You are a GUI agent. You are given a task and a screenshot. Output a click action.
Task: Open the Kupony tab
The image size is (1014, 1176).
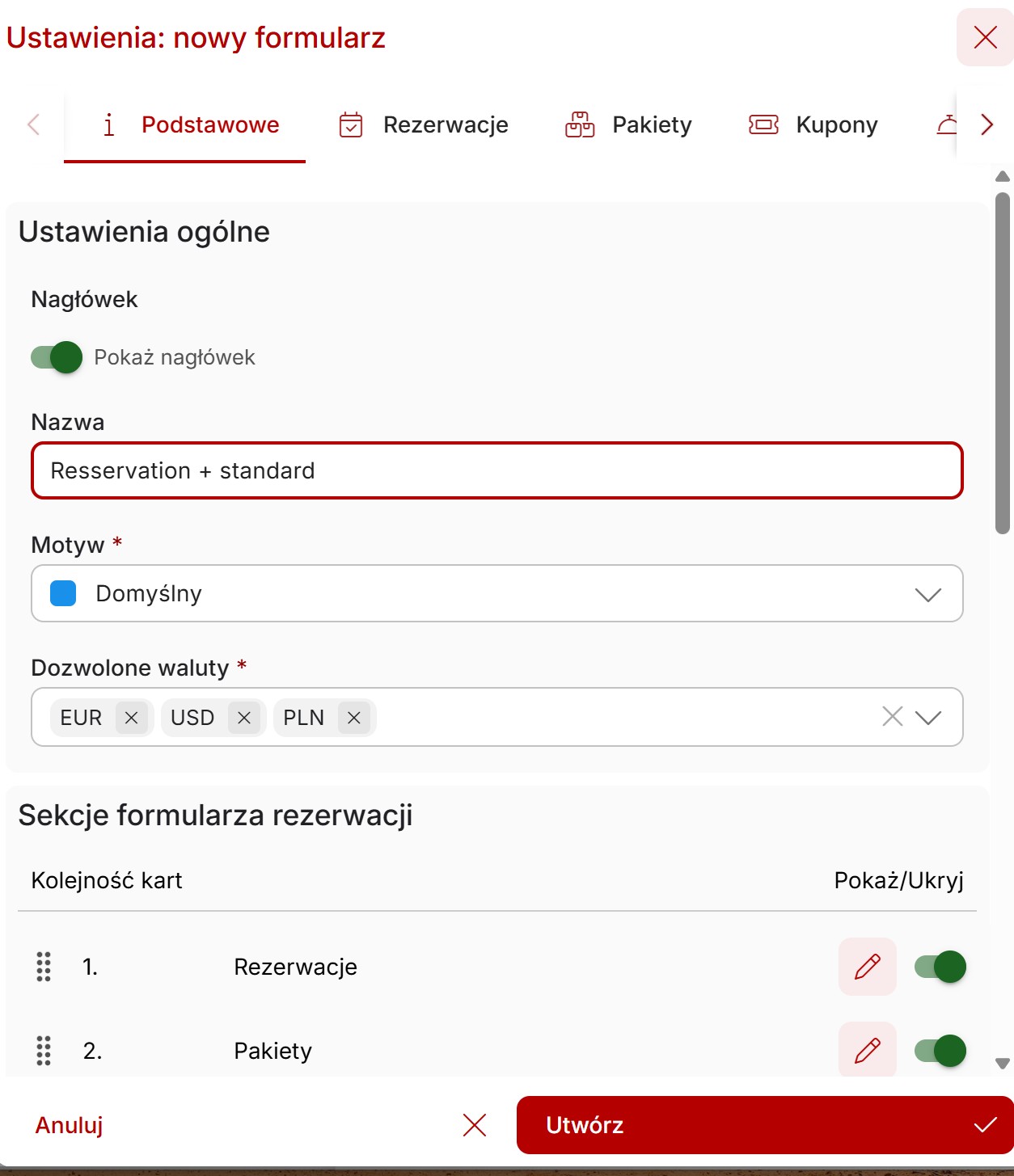813,125
